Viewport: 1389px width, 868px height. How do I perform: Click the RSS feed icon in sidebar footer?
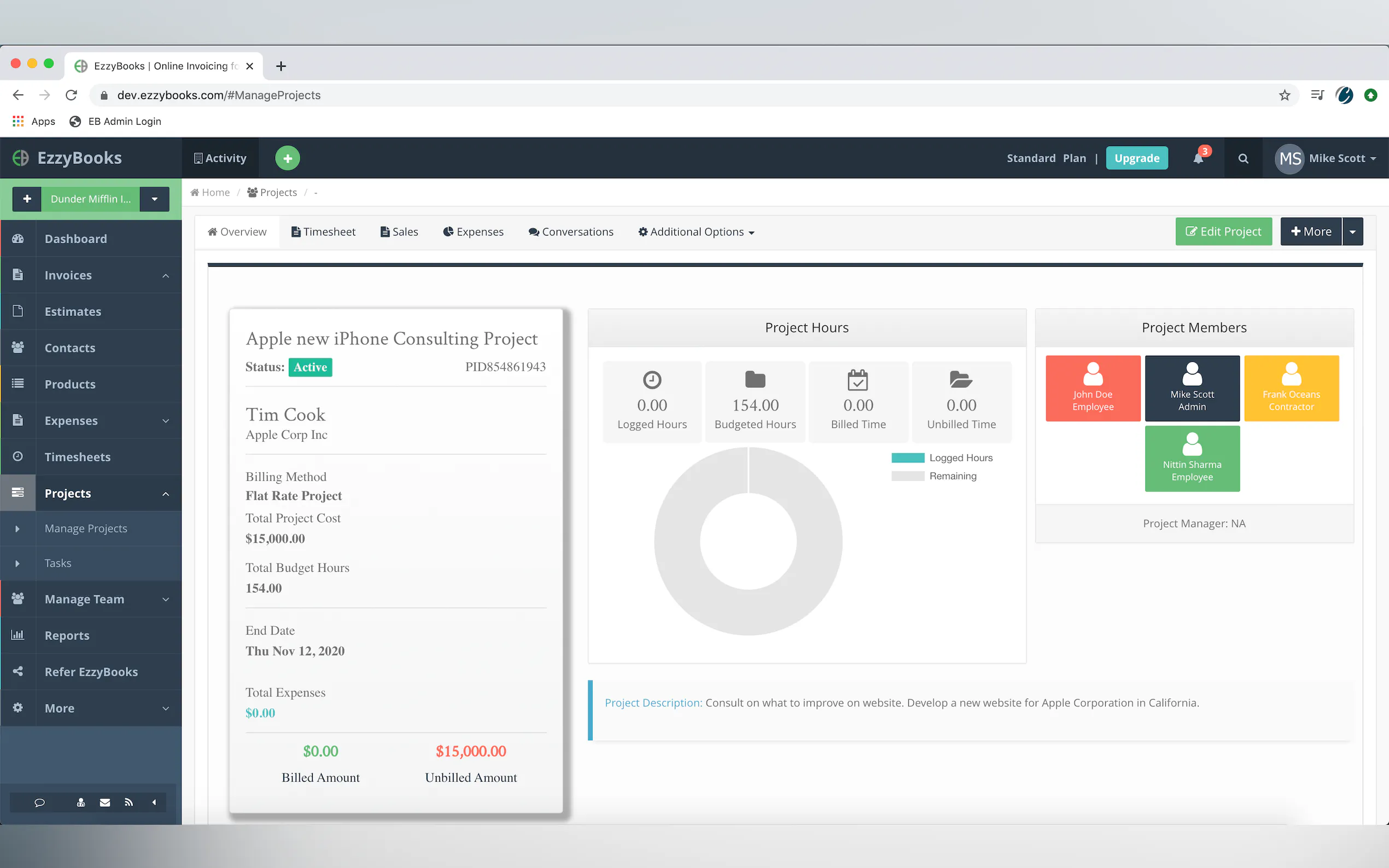tap(129, 802)
